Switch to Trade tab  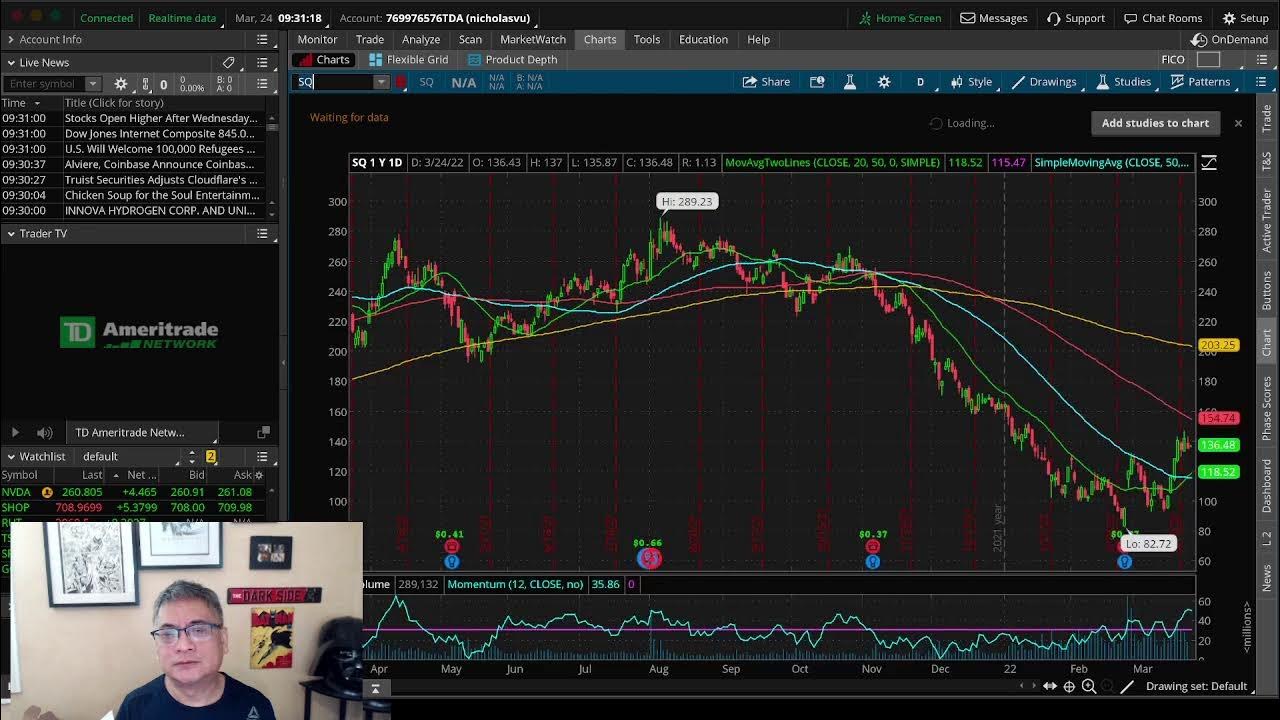(370, 39)
